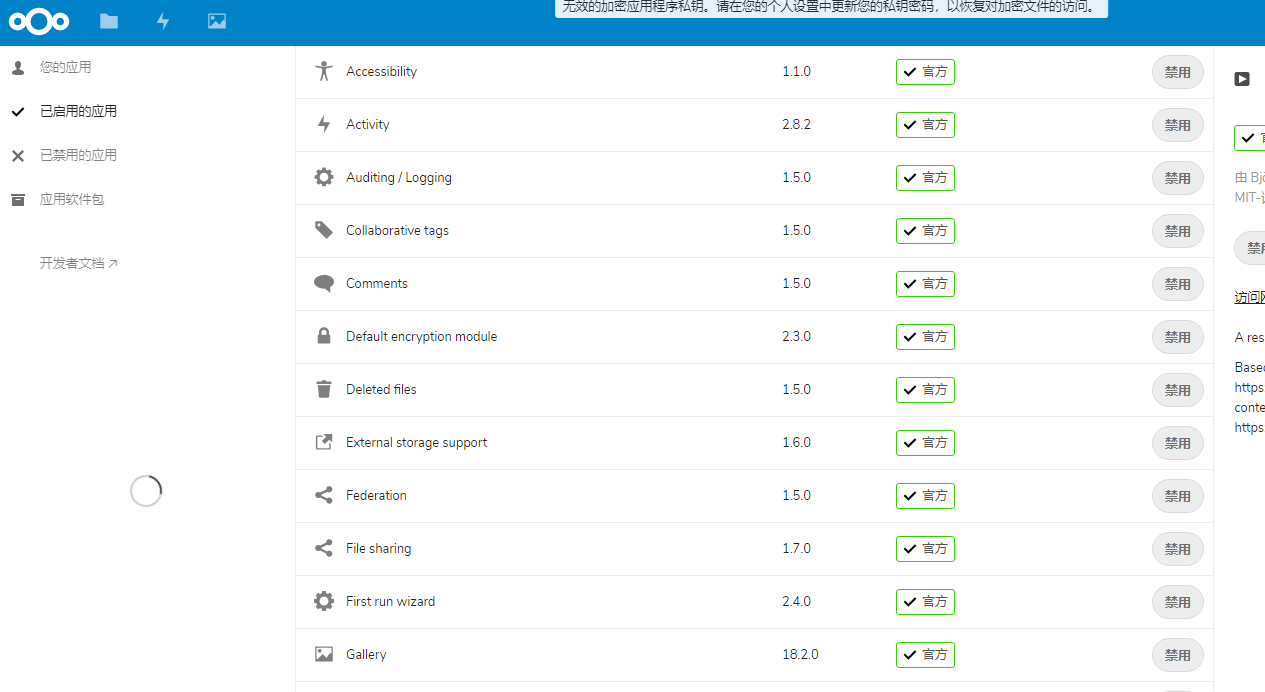
Task: Select the Default encryption module name
Action: (421, 336)
